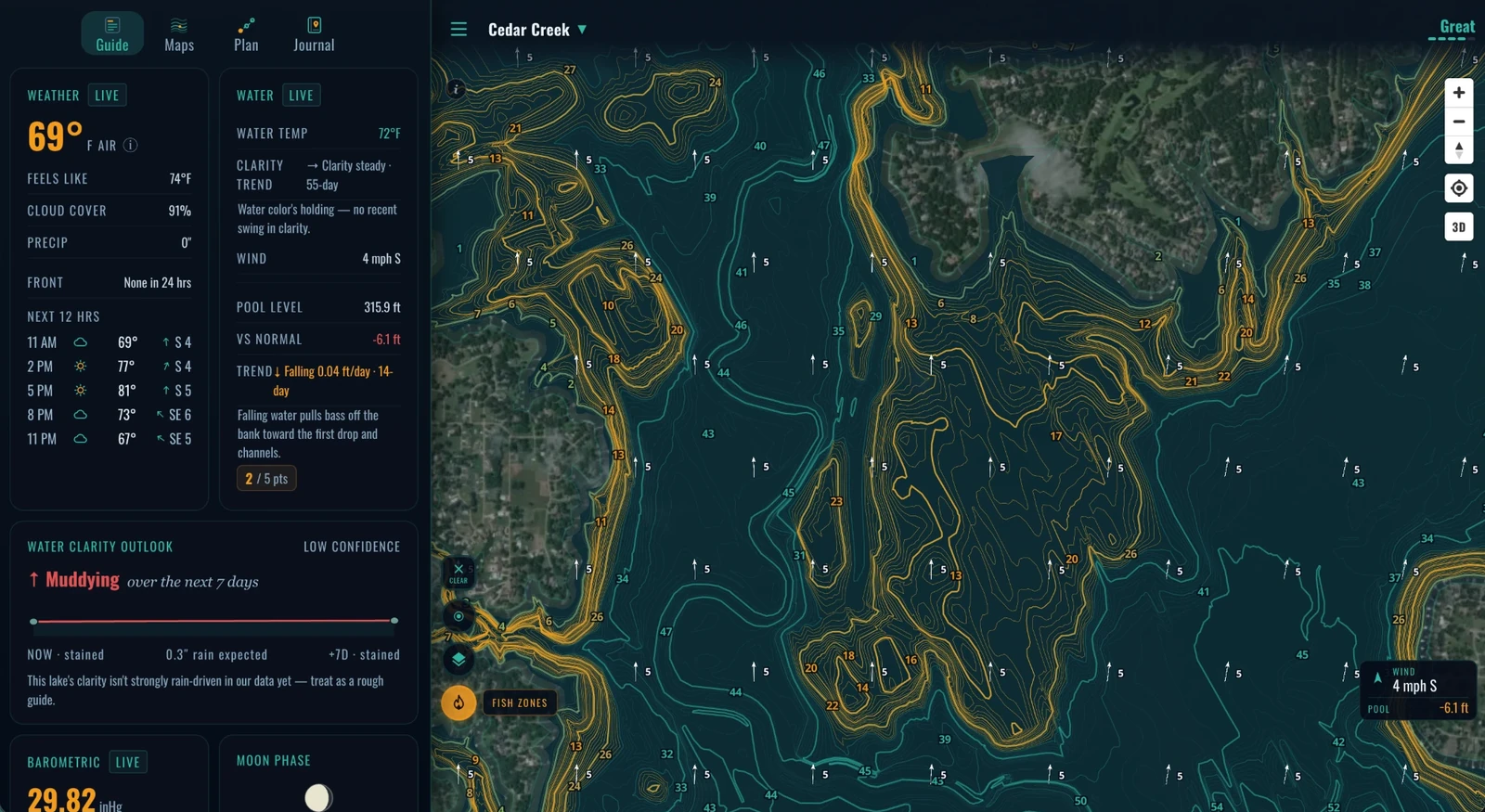1485x812 pixels.
Task: Open the hamburger menu beside Cedar Creek
Action: (458, 30)
